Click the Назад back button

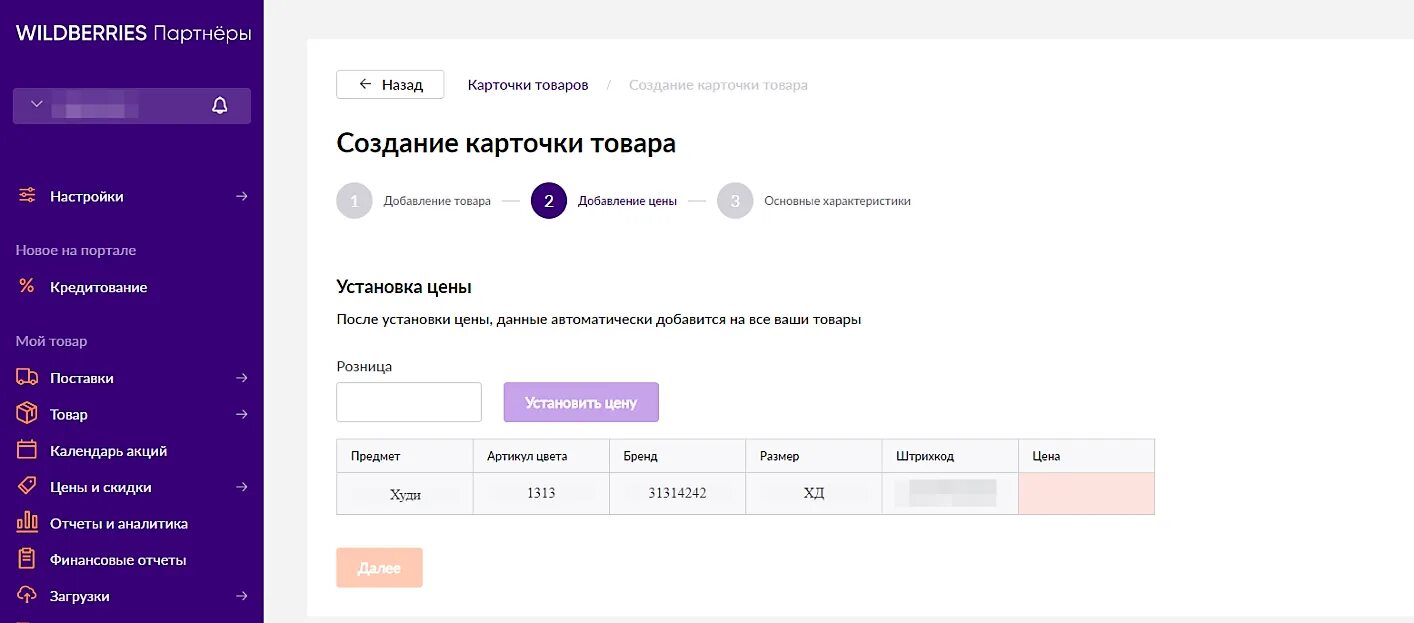coord(390,85)
